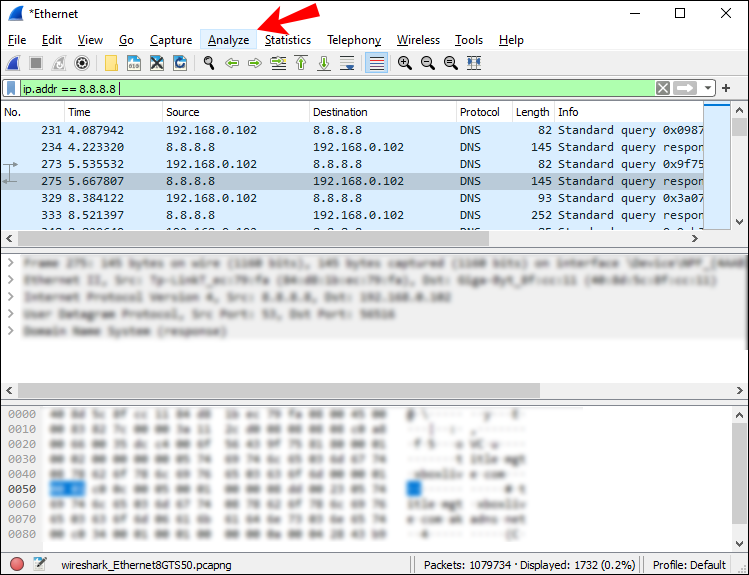Expand the Domain Name System row

[x=11, y=331]
